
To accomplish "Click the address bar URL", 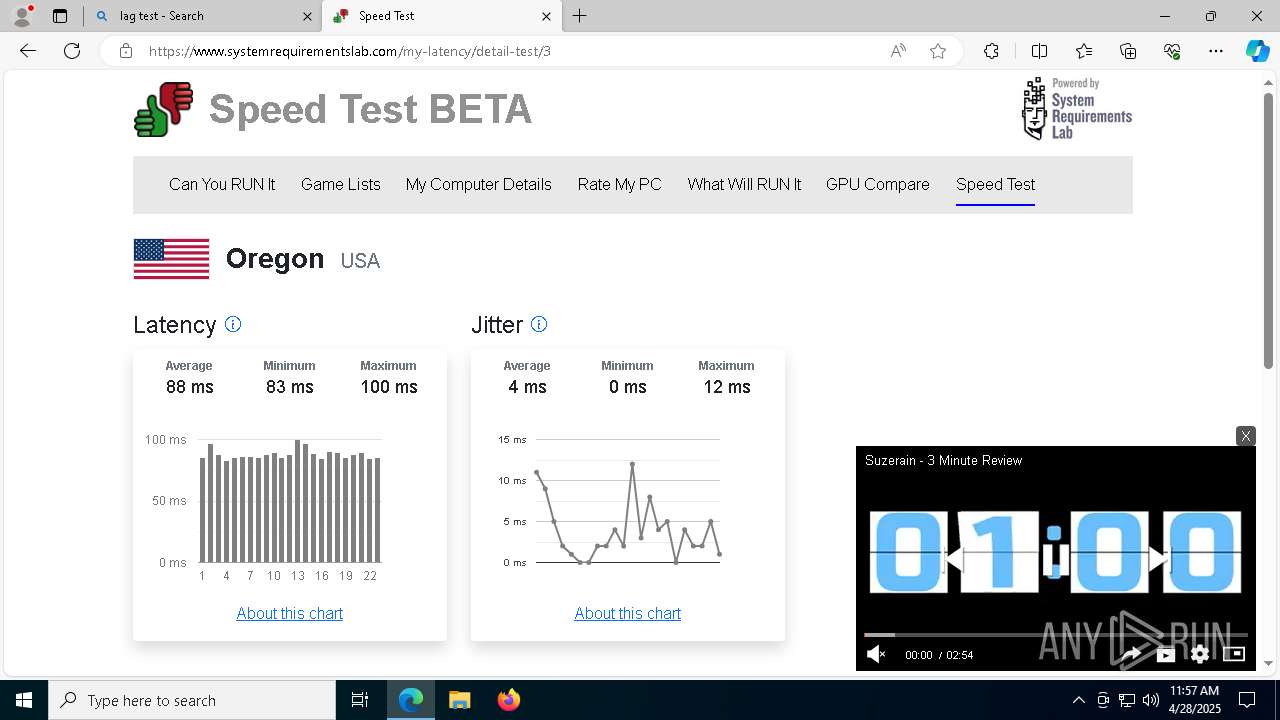I will tap(350, 51).
